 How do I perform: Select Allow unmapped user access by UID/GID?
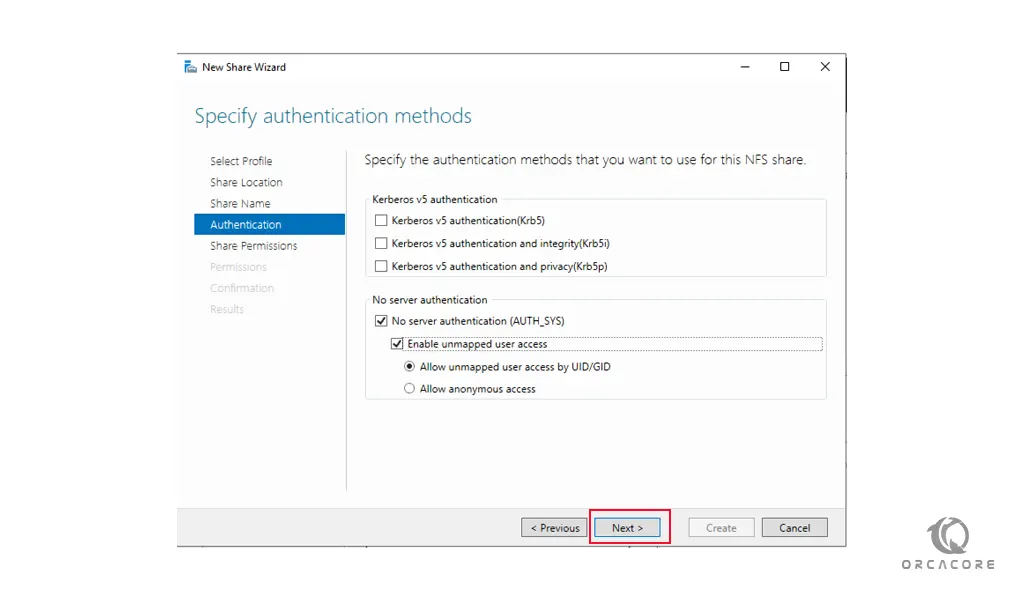point(409,367)
